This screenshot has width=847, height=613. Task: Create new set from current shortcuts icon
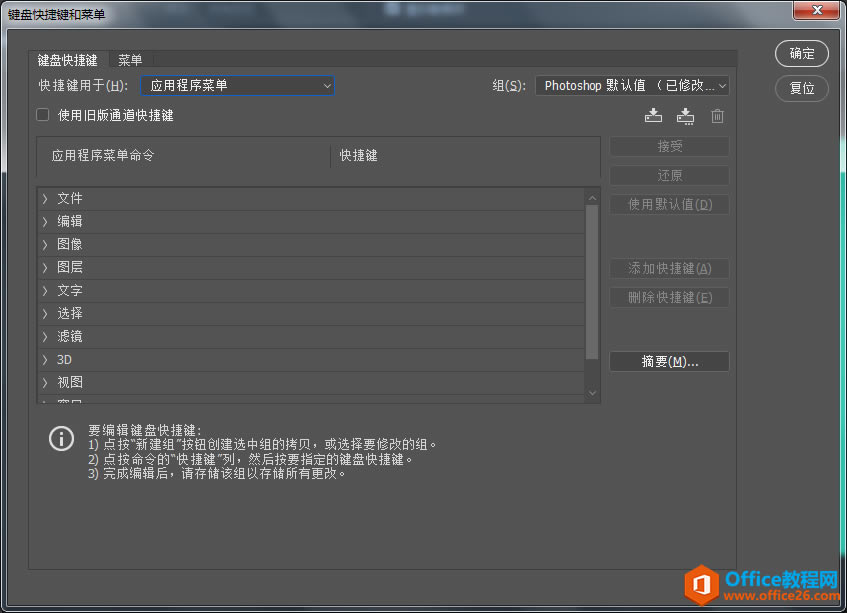coord(685,116)
